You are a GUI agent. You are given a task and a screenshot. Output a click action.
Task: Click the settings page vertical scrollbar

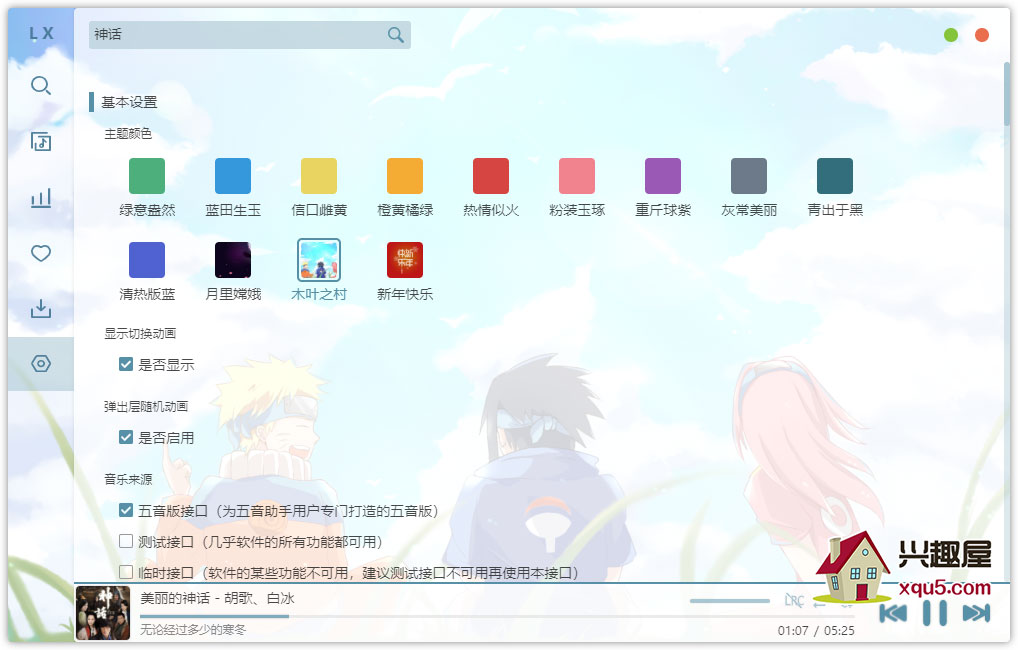1006,94
